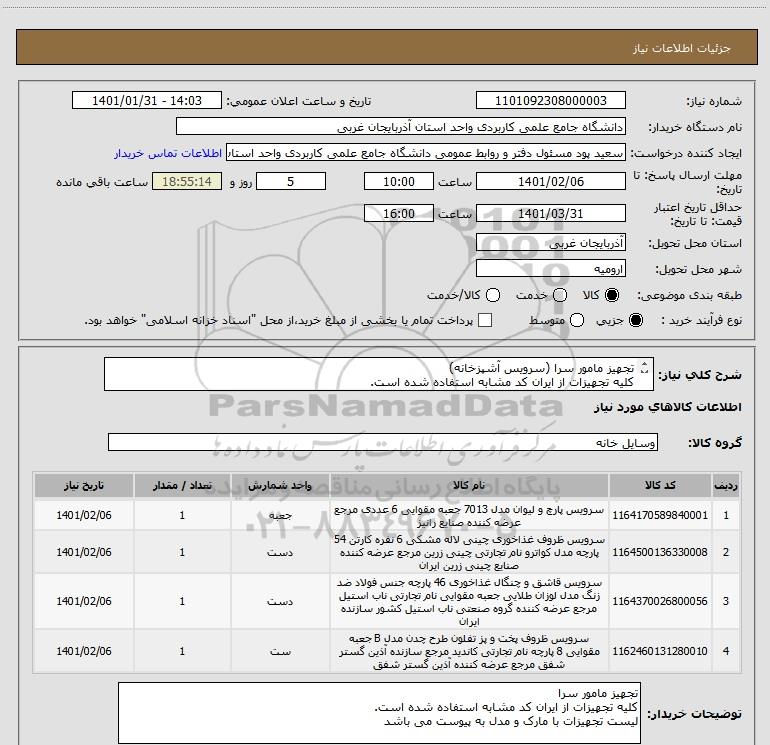Click the واحد شمارش column header

(280, 486)
